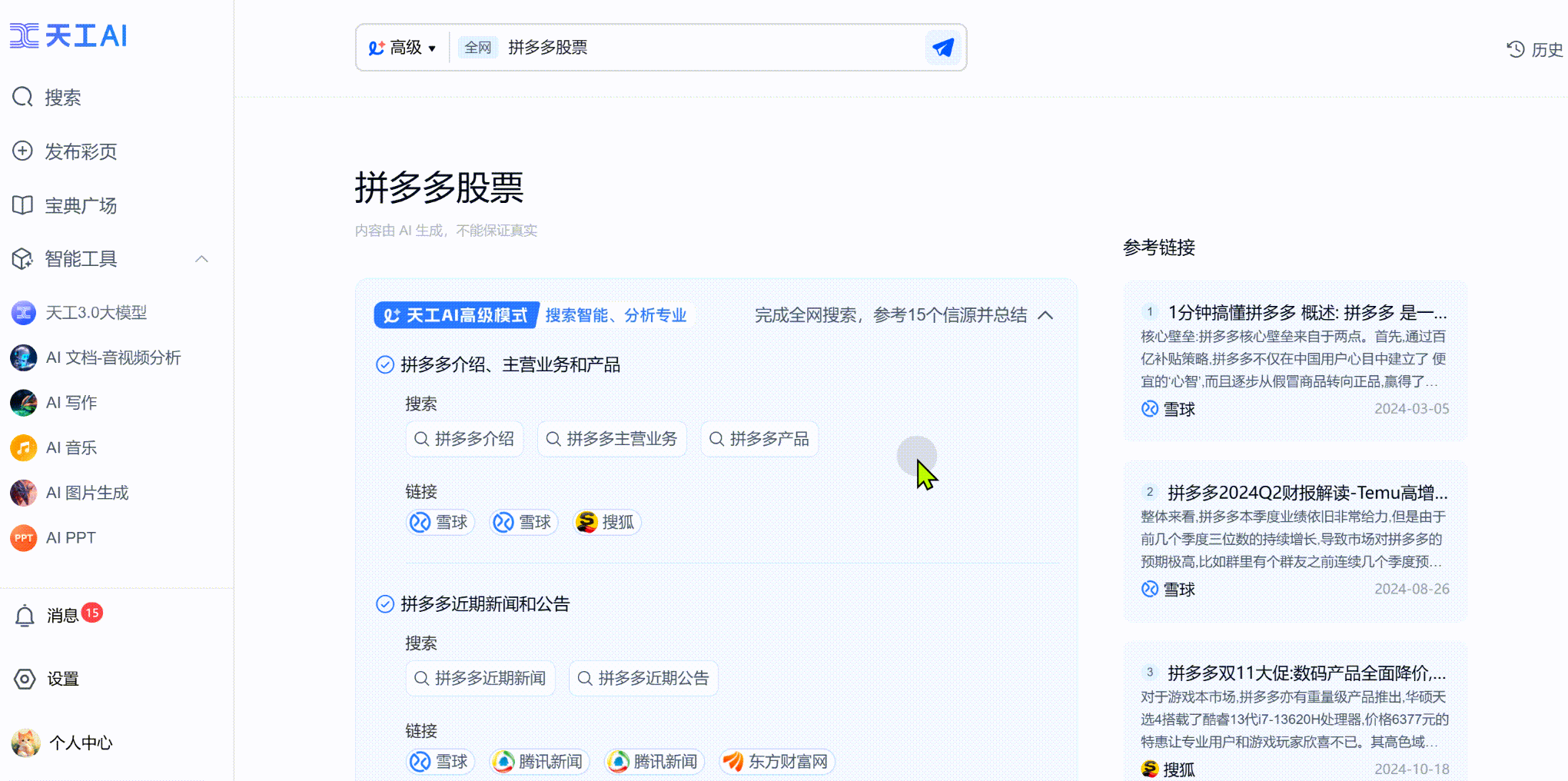Open AI 图片生成

[87, 493]
